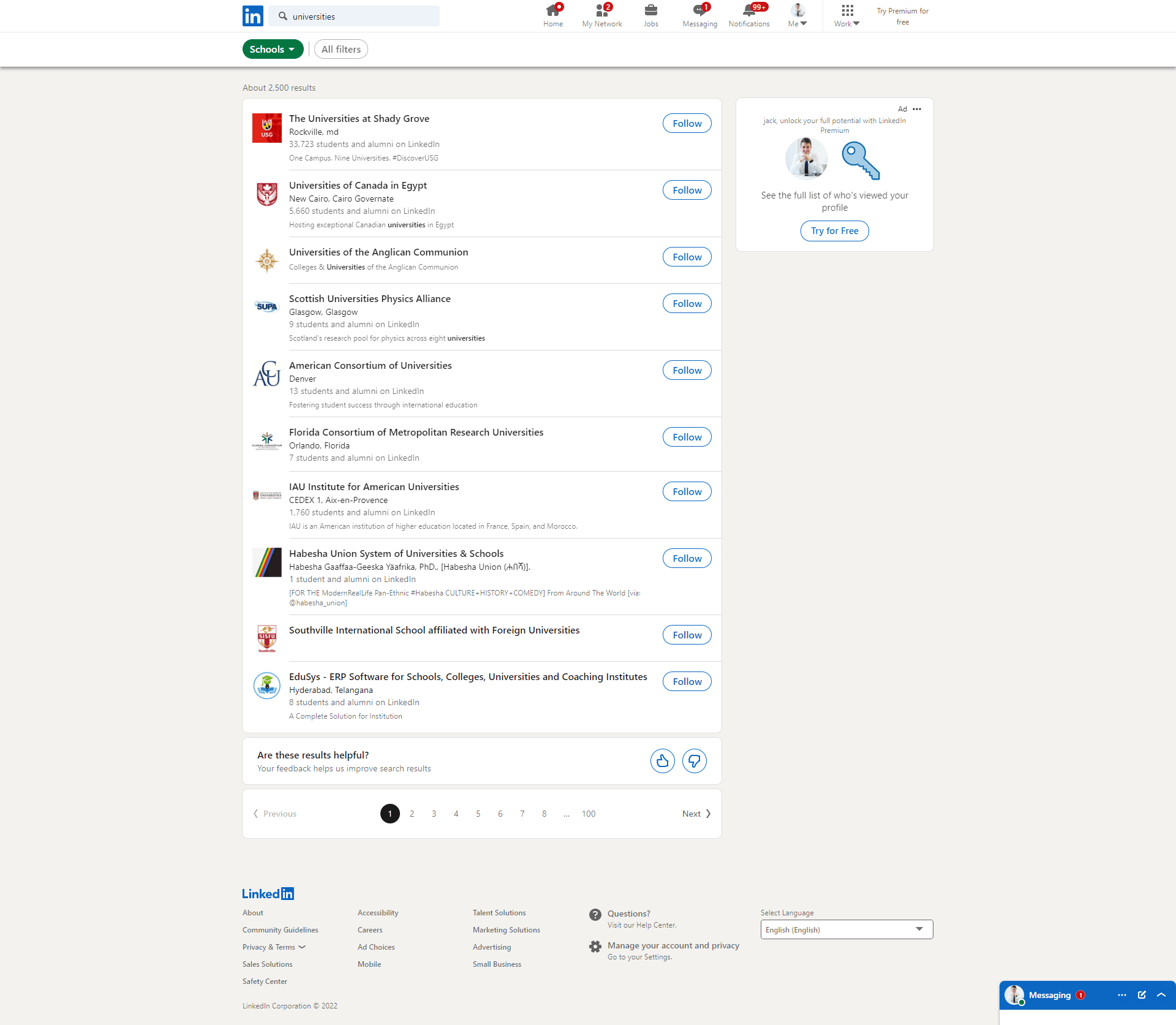Open American Consortium of Universities title
Screen dimensions: 1176x1025
[x=371, y=365]
